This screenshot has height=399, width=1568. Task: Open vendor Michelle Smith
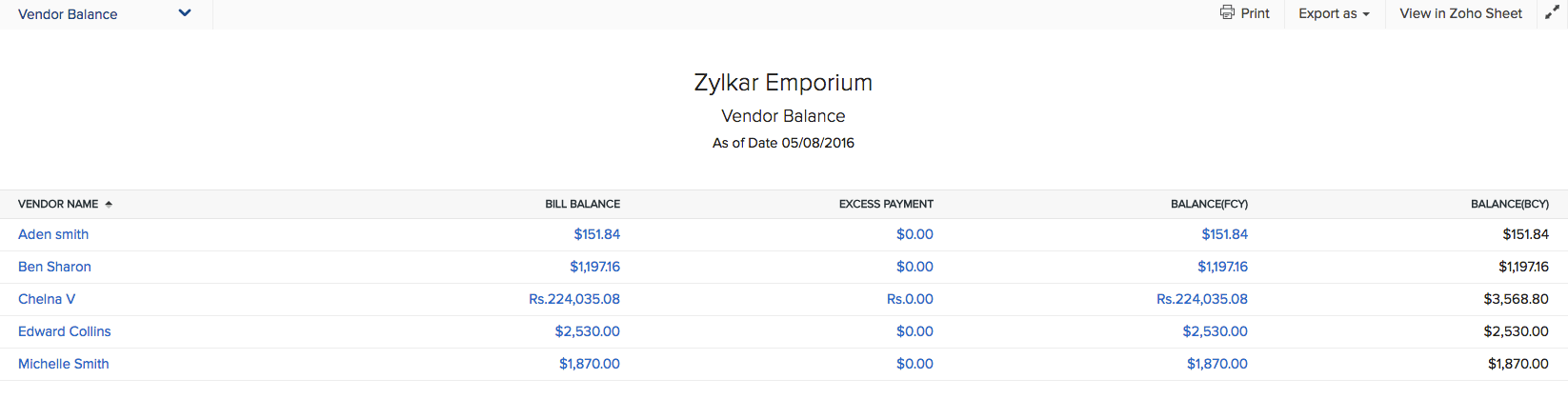[63, 364]
